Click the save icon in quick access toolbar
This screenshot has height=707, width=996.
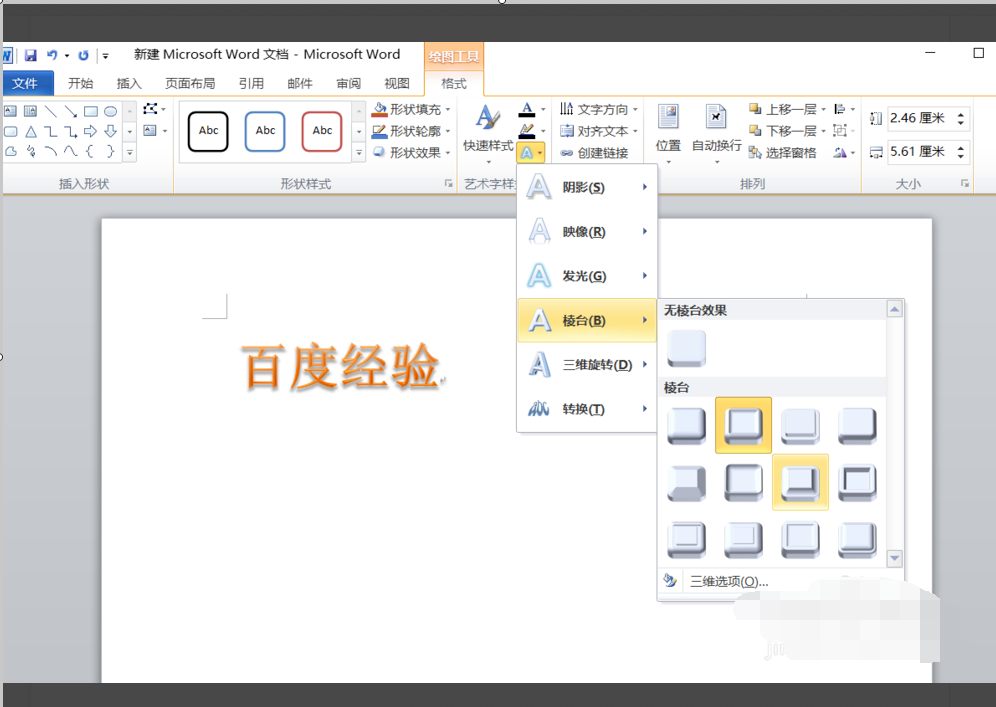coord(31,55)
